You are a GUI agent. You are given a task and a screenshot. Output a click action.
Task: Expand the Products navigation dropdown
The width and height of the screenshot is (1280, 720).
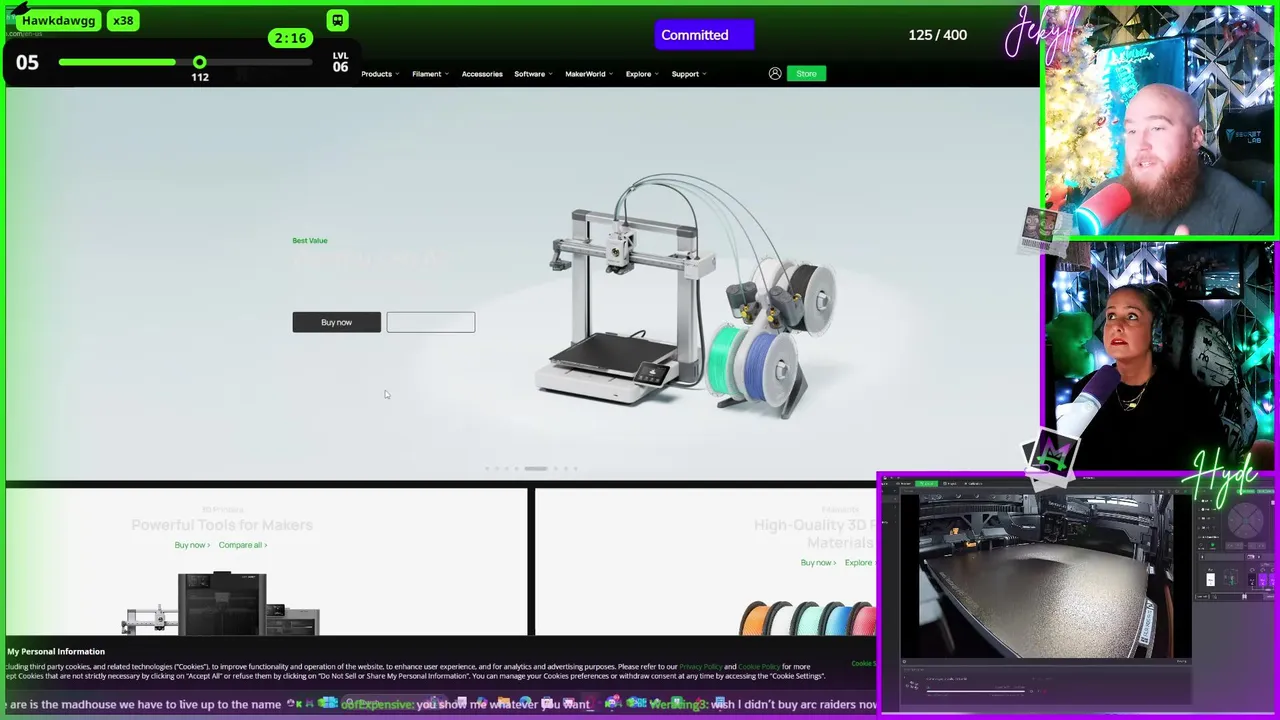[380, 74]
